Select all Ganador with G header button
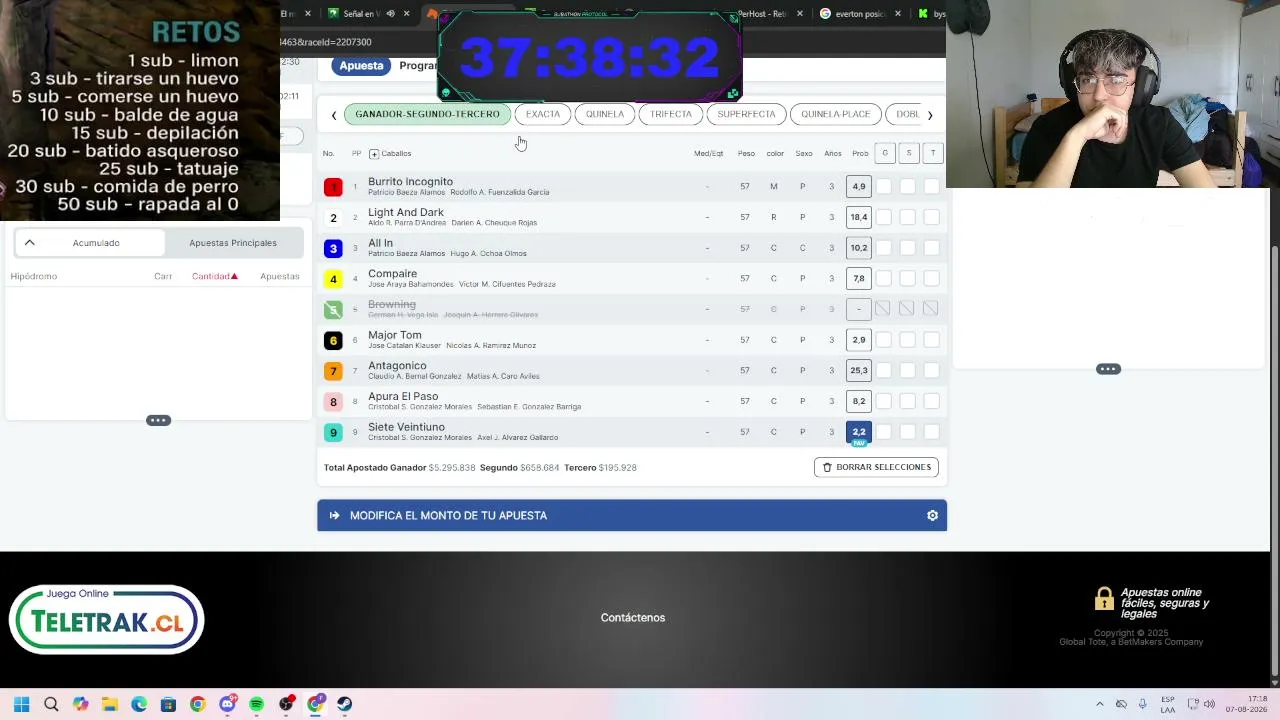 click(x=884, y=153)
